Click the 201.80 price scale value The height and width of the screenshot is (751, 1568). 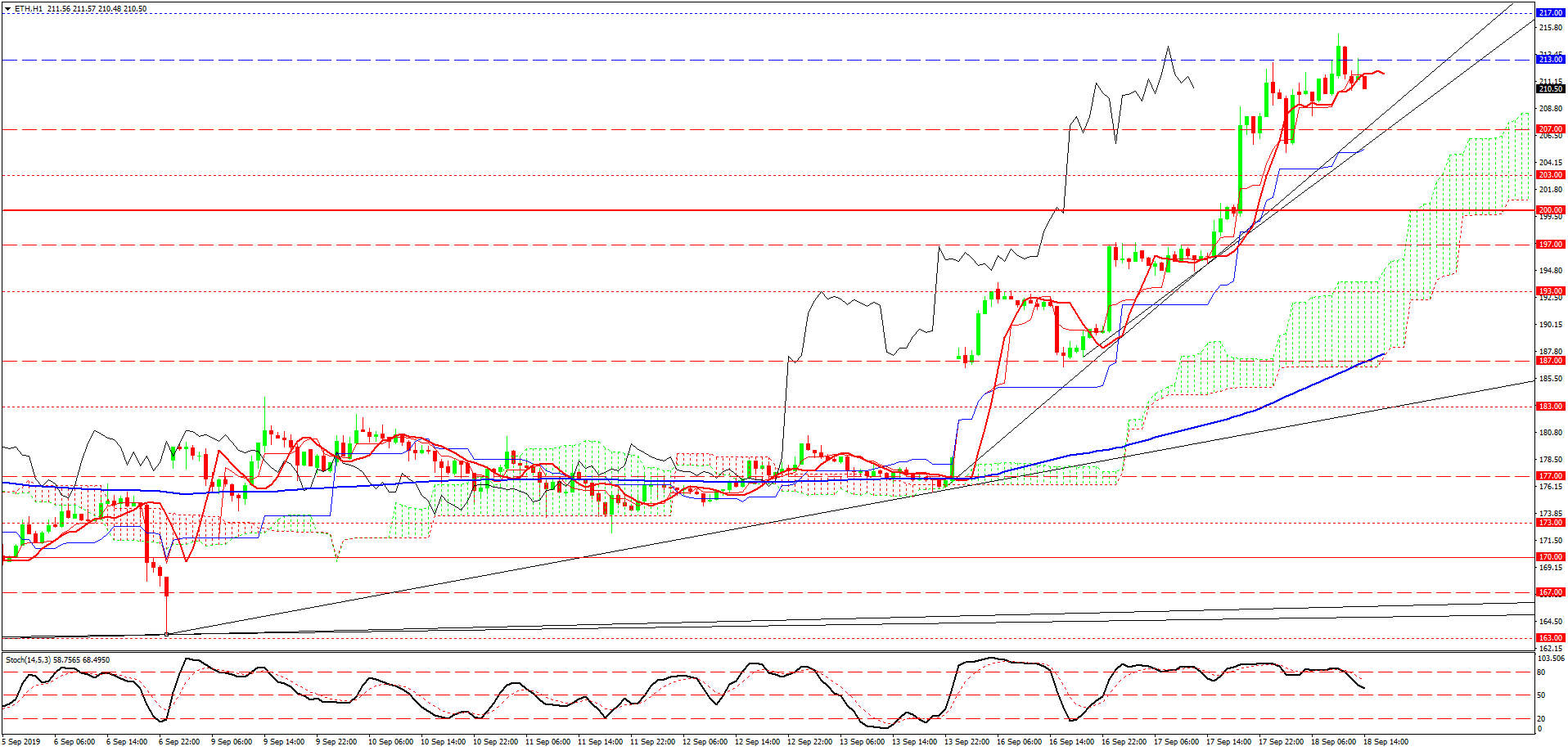(x=1551, y=189)
